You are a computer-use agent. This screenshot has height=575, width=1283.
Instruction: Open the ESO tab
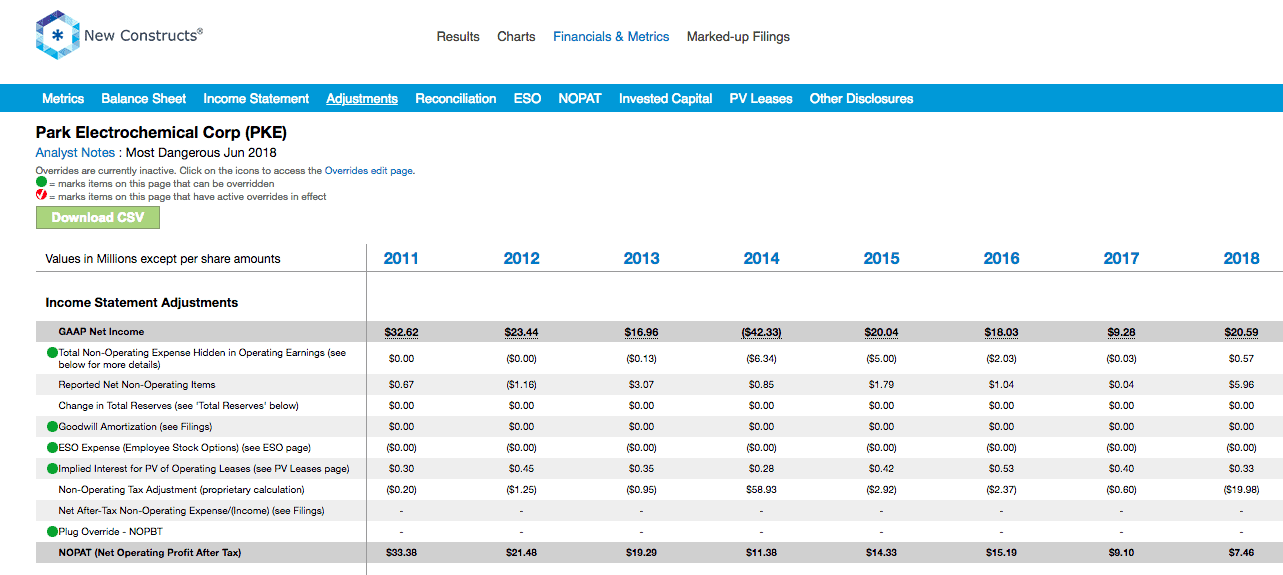527,98
